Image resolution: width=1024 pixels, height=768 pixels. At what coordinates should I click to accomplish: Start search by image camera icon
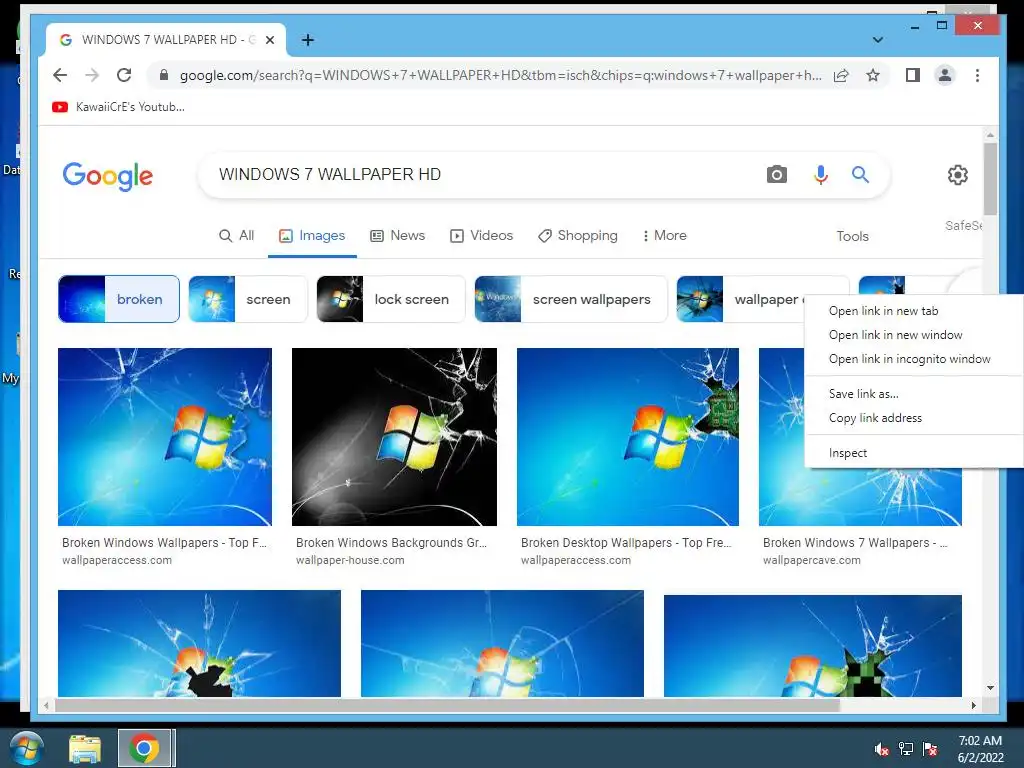(x=776, y=174)
